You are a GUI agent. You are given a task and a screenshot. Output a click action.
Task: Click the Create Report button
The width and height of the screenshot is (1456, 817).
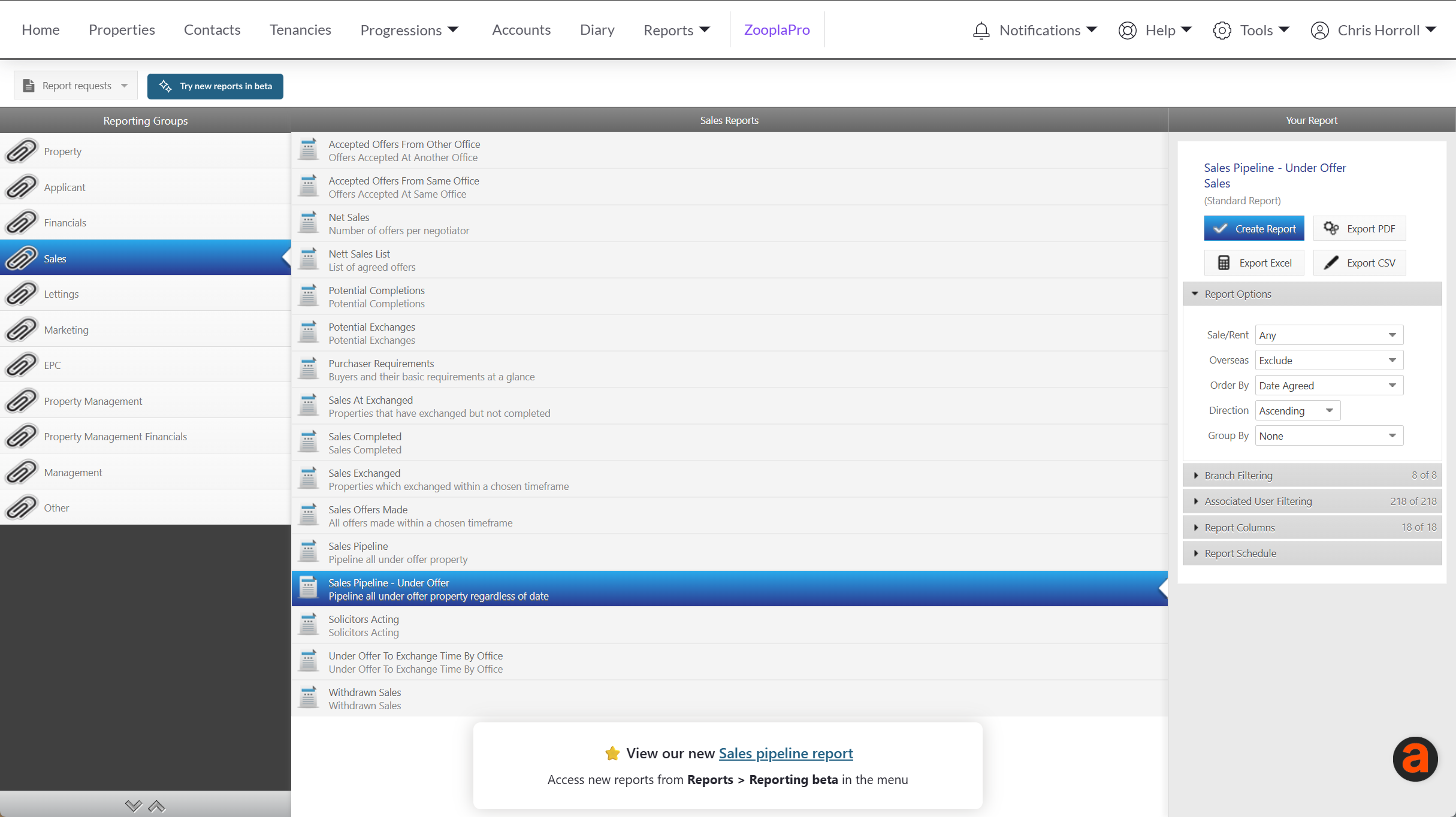tap(1253, 228)
